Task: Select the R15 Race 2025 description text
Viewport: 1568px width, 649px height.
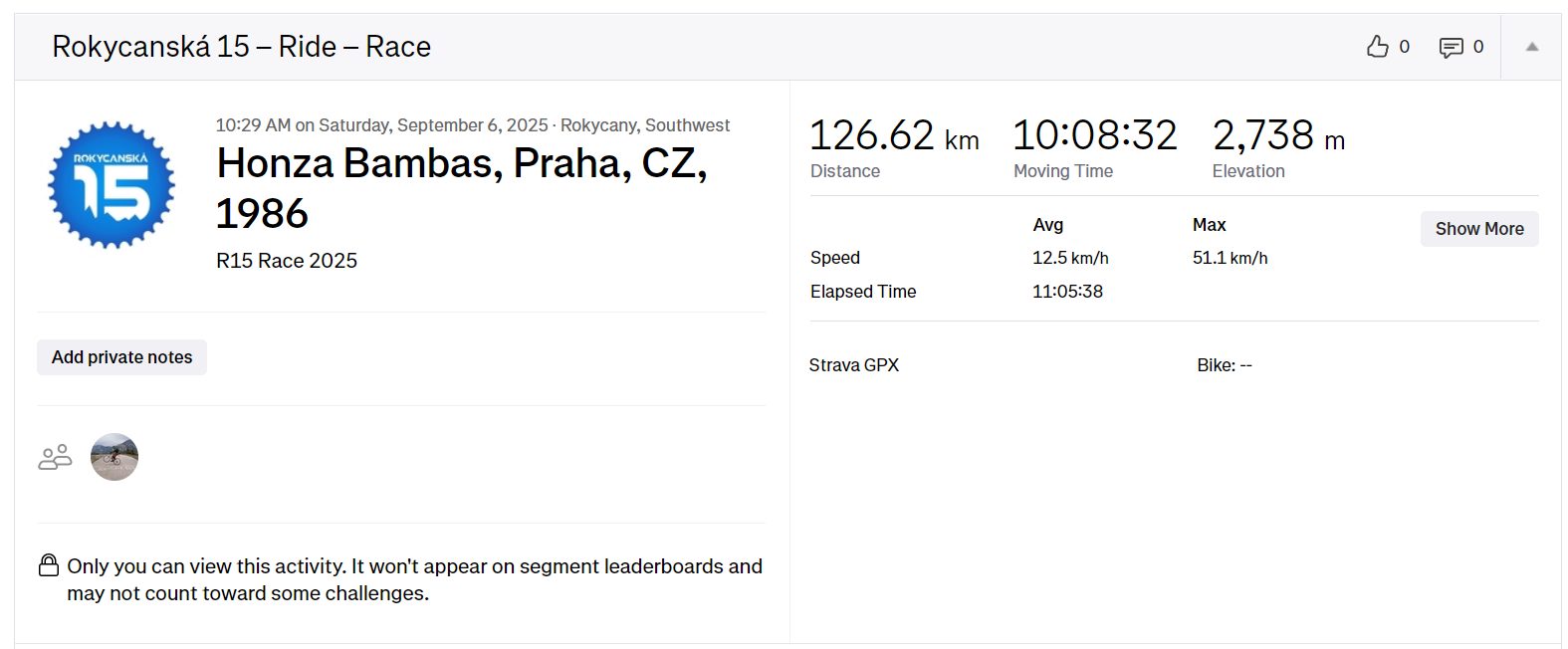Action: [x=287, y=261]
